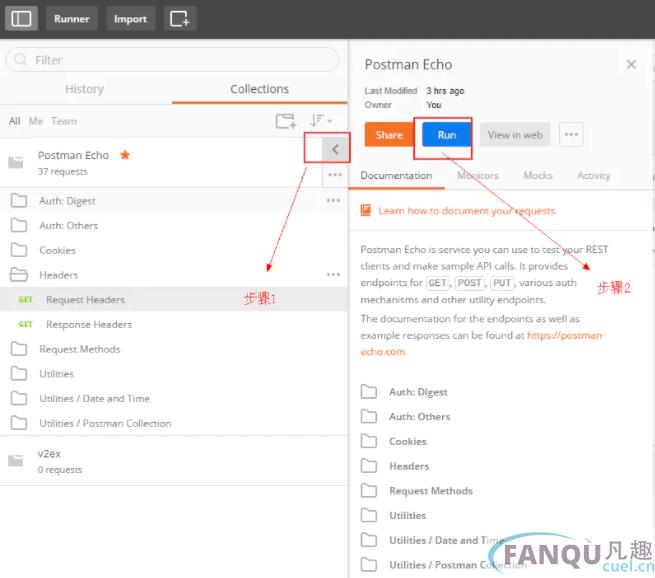The width and height of the screenshot is (655, 578).
Task: Click documentation panel Headers folder icon
Action: point(369,466)
